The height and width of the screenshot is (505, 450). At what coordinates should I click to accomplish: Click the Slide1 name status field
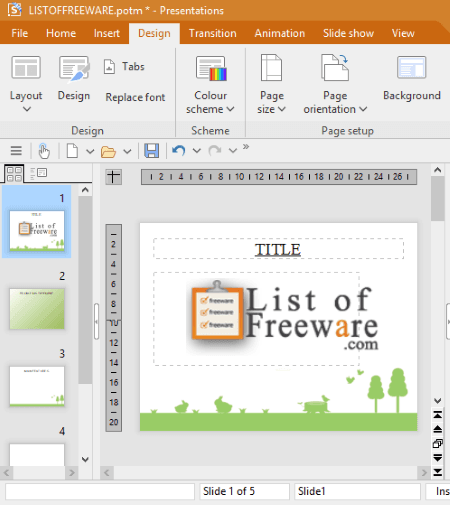pos(357,491)
